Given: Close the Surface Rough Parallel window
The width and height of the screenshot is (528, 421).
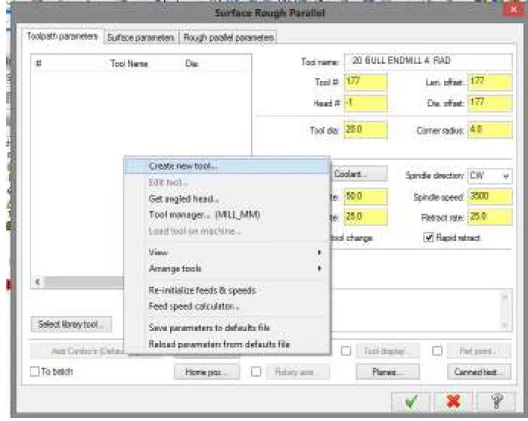Looking at the screenshot, I should (x=514, y=9).
